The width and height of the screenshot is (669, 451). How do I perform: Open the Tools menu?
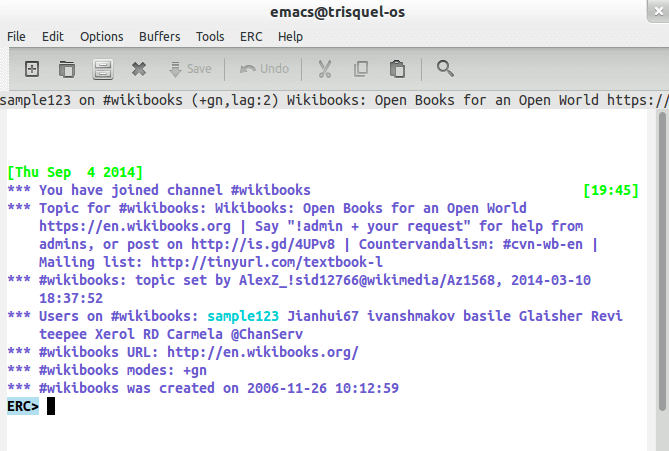click(x=210, y=36)
